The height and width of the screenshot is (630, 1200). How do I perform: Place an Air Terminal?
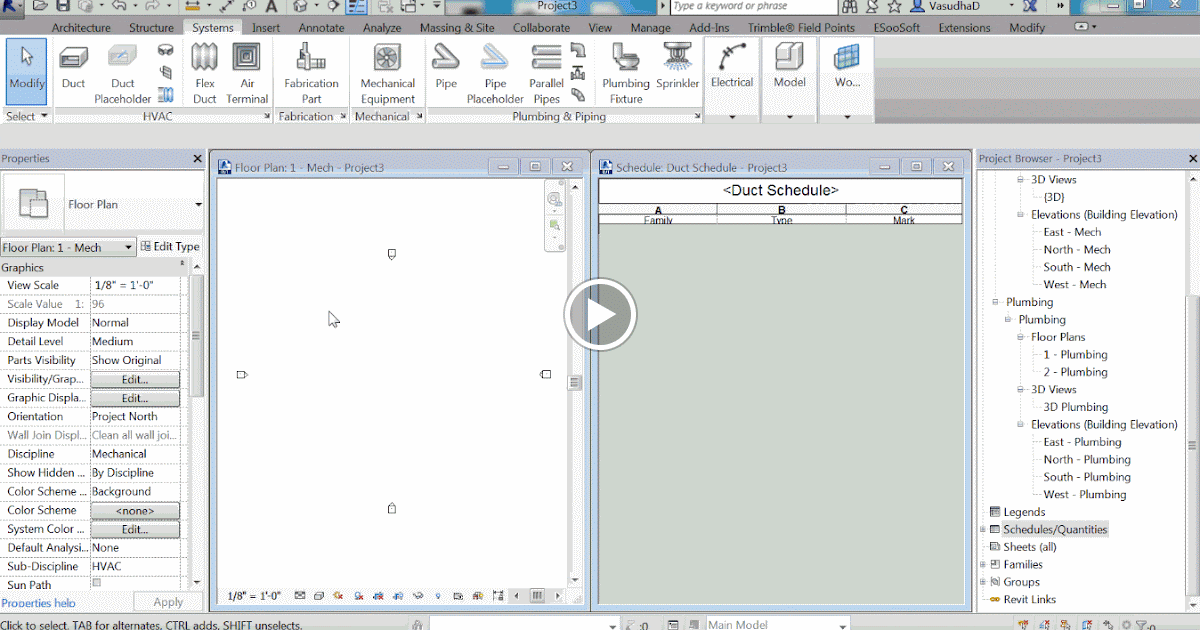pyautogui.click(x=247, y=72)
